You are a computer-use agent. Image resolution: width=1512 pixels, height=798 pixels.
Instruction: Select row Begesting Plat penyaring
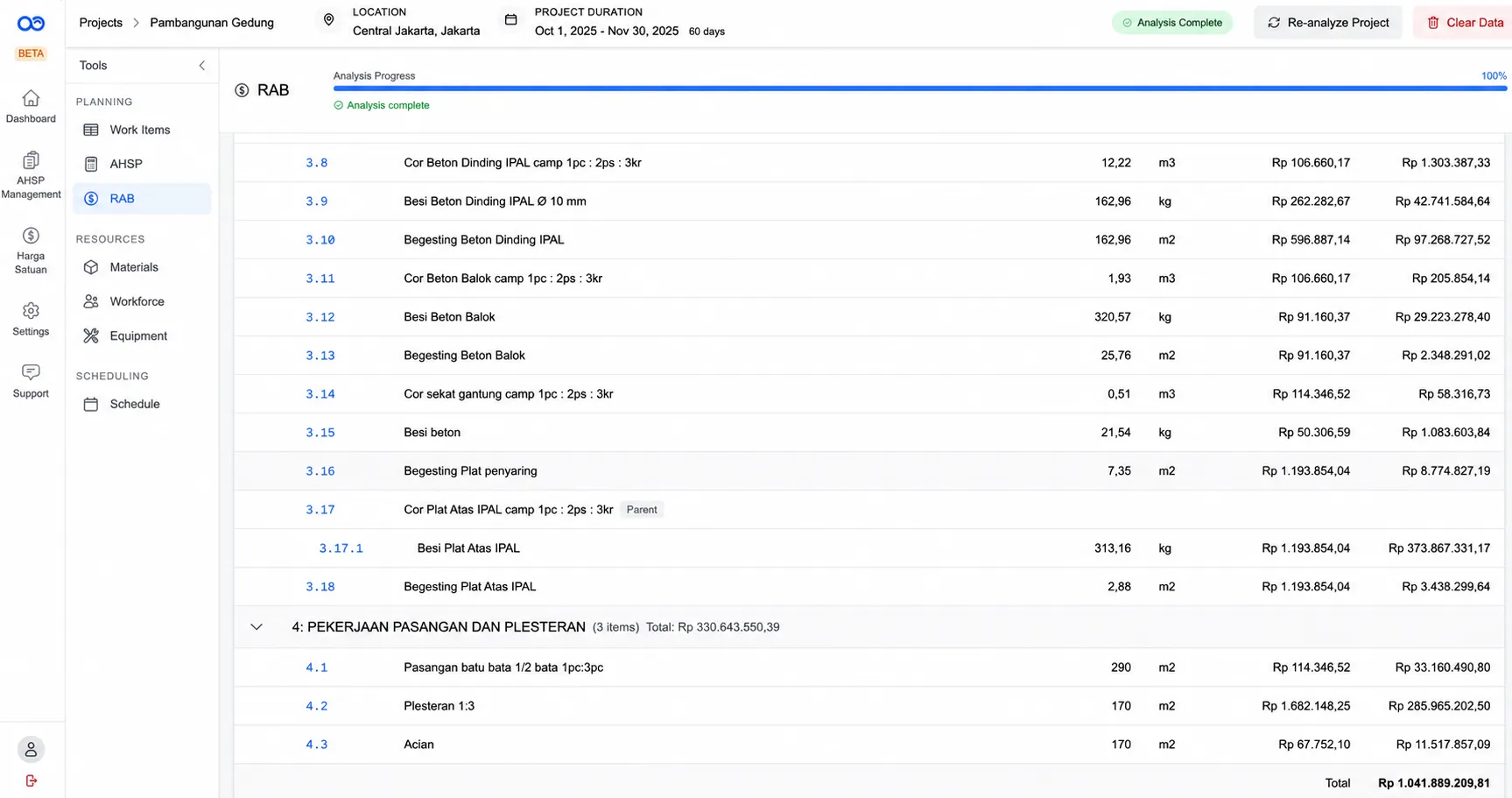(869, 471)
